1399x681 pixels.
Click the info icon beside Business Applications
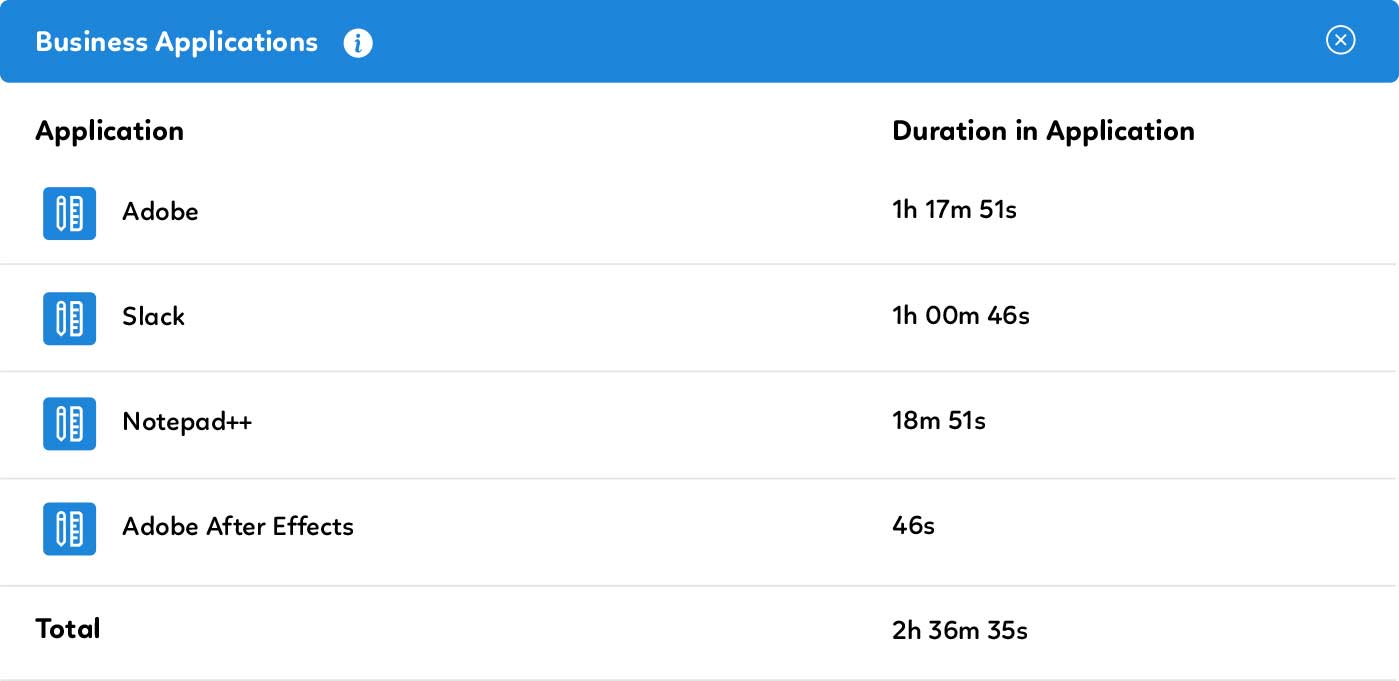(358, 43)
